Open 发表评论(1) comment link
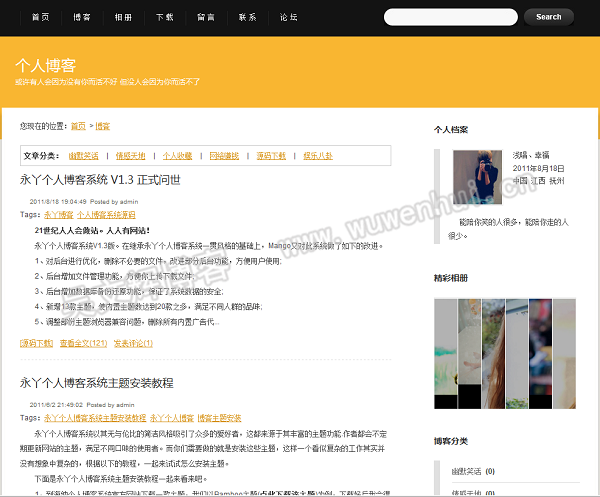The height and width of the screenshot is (497, 600). point(133,343)
